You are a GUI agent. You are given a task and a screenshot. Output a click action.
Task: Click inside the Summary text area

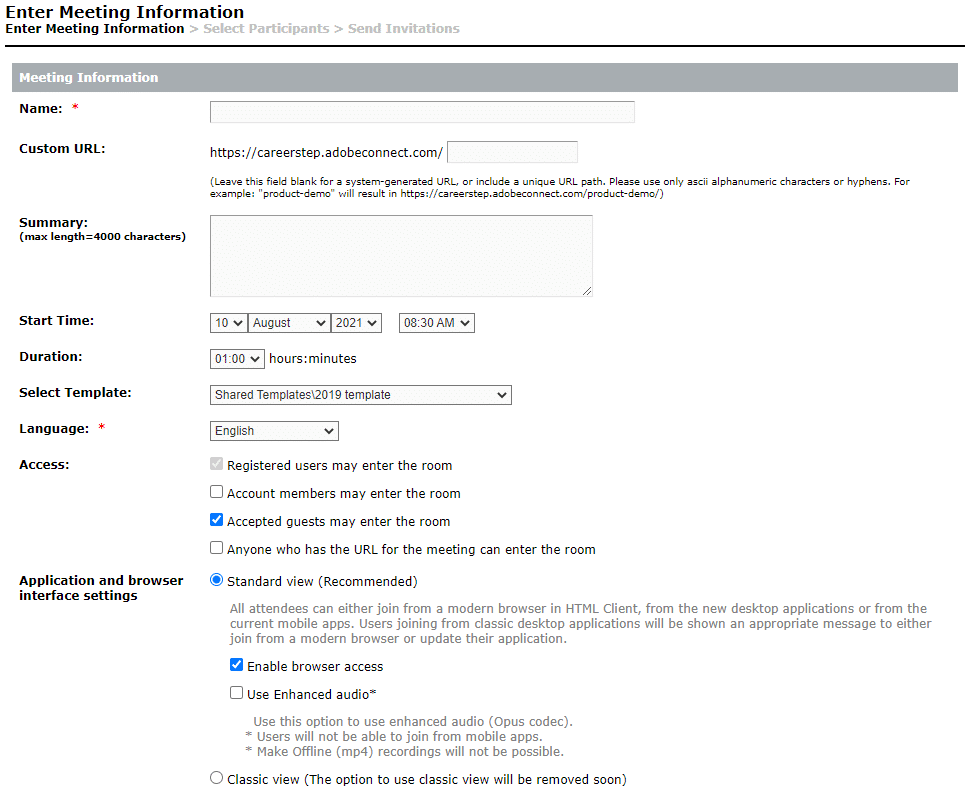pos(401,256)
